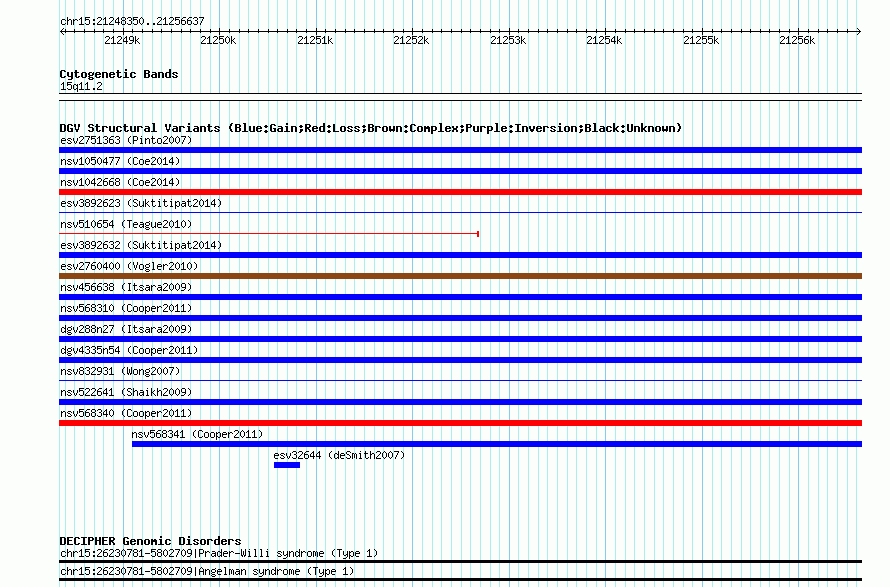Select the Prader-Willi syndrome (Type 1) entry
Viewport: 890px width, 587px height.
[219, 553]
